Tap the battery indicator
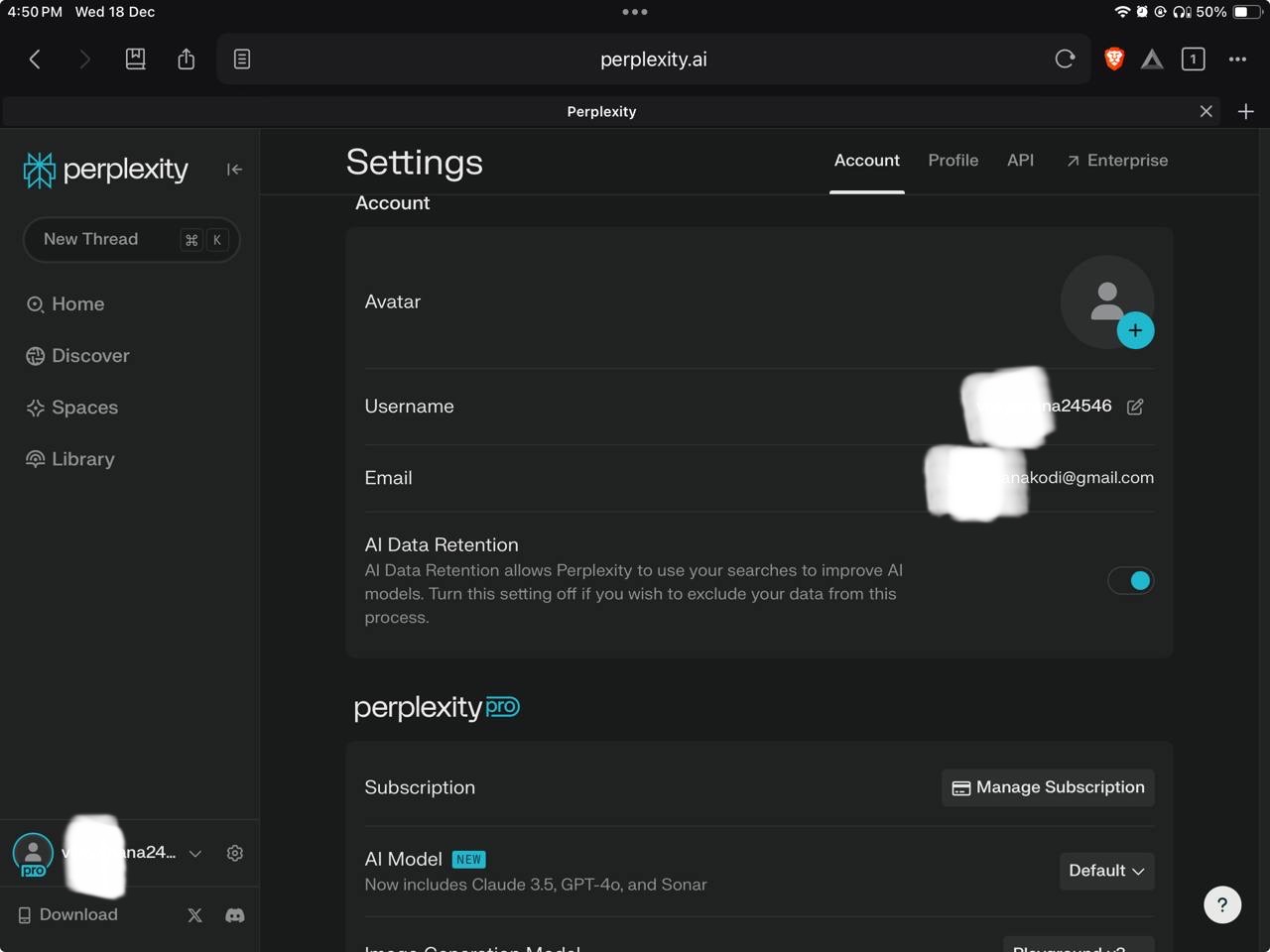1270x952 pixels. [1246, 12]
